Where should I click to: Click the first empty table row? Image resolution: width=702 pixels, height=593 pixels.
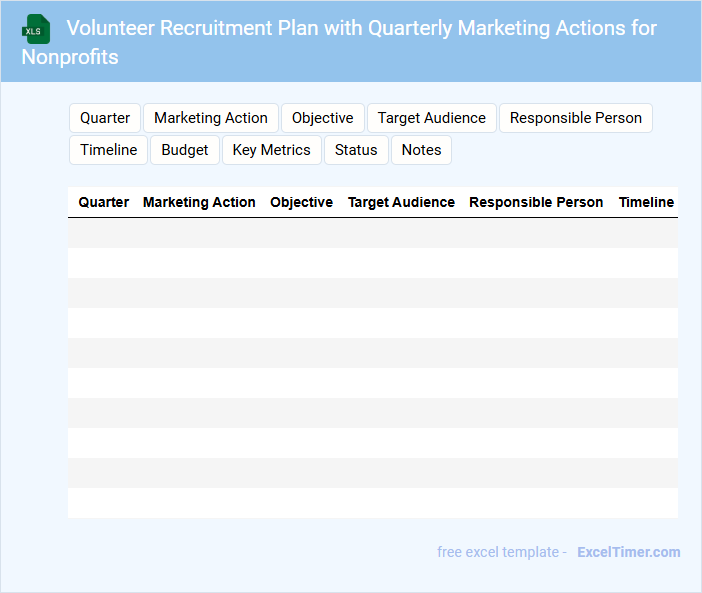pos(372,233)
